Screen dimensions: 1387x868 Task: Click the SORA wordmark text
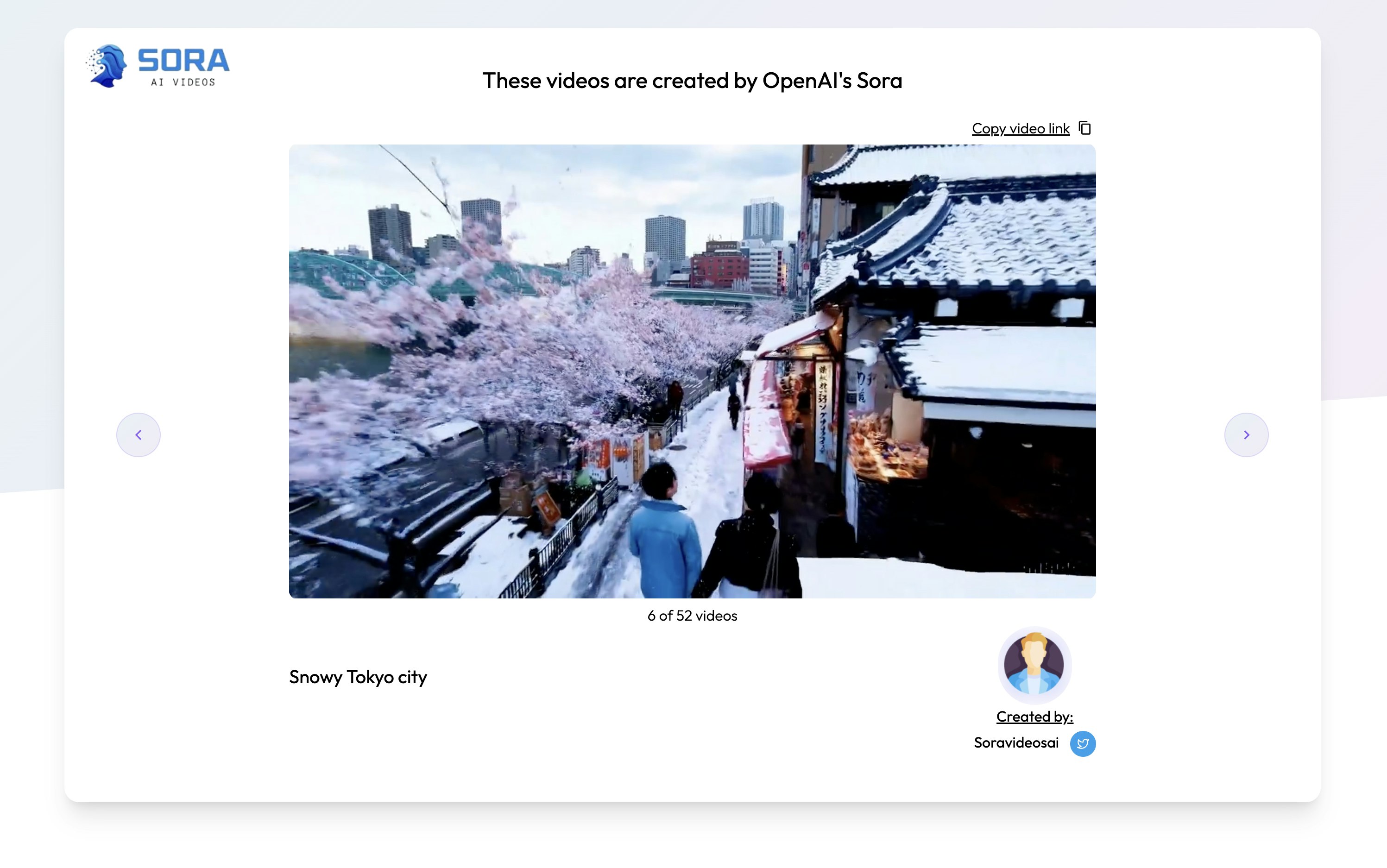(184, 61)
